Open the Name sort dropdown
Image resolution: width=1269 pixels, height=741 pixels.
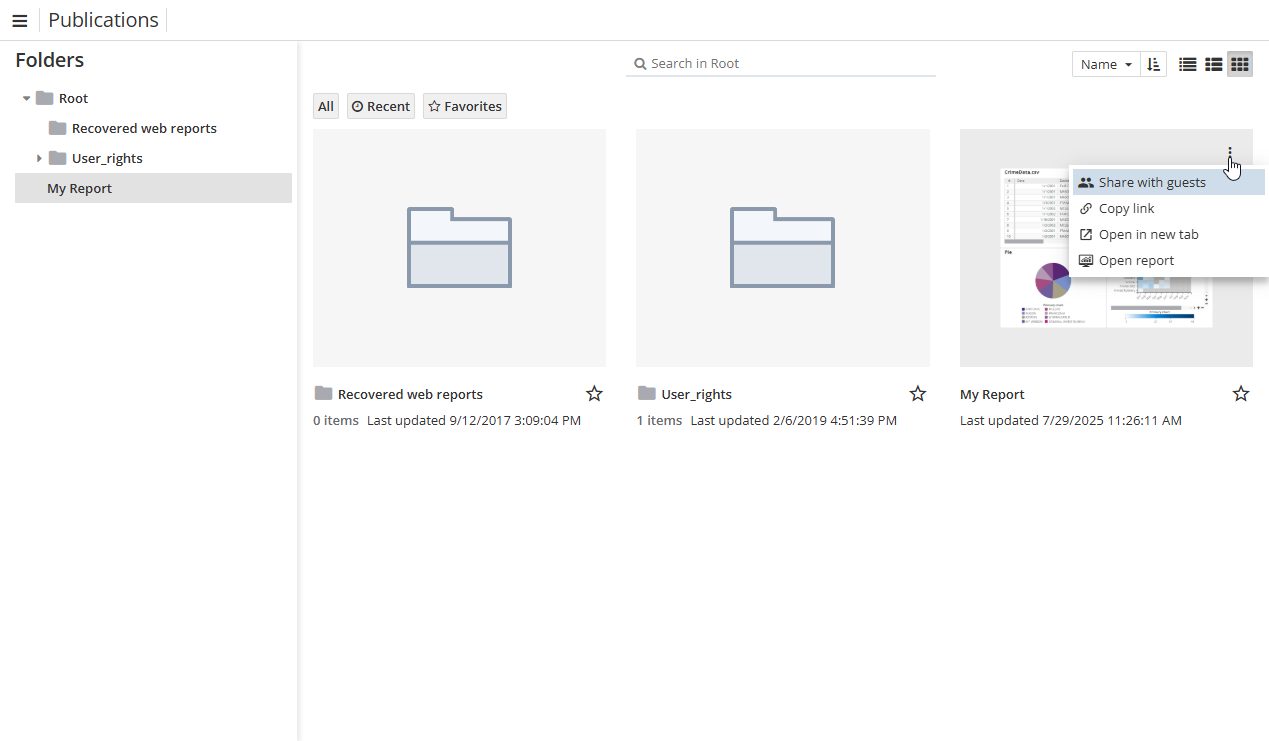[x=1106, y=64]
